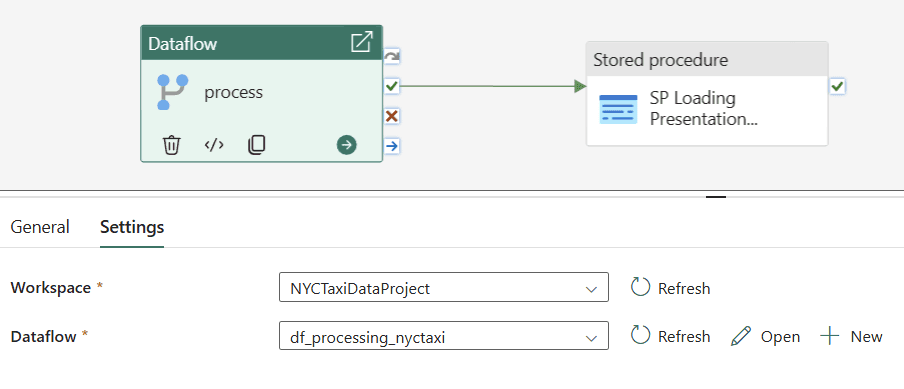Screen dimensions: 904x389
Task: Click the process activity name
Action: (x=233, y=92)
